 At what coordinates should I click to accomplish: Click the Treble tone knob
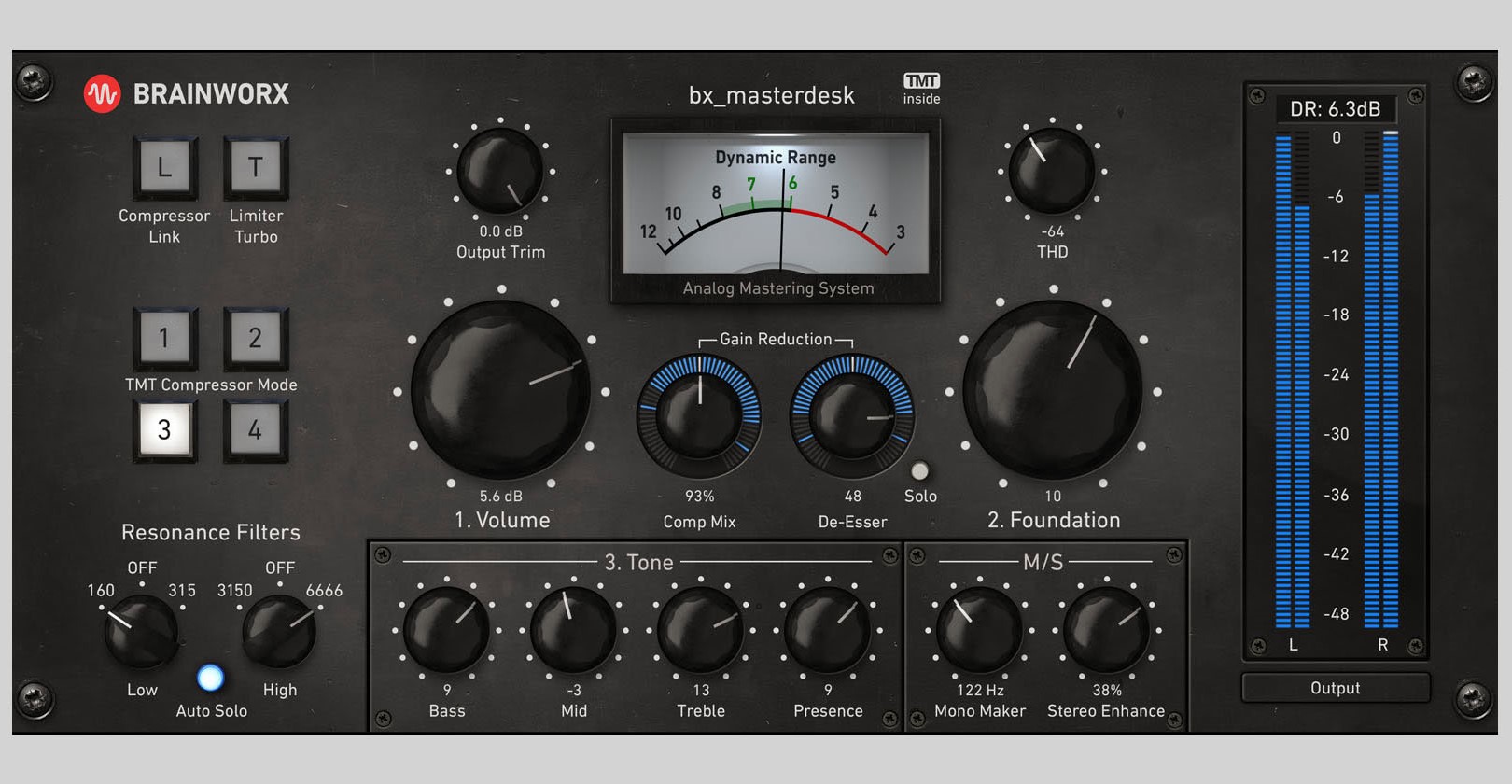[x=700, y=630]
